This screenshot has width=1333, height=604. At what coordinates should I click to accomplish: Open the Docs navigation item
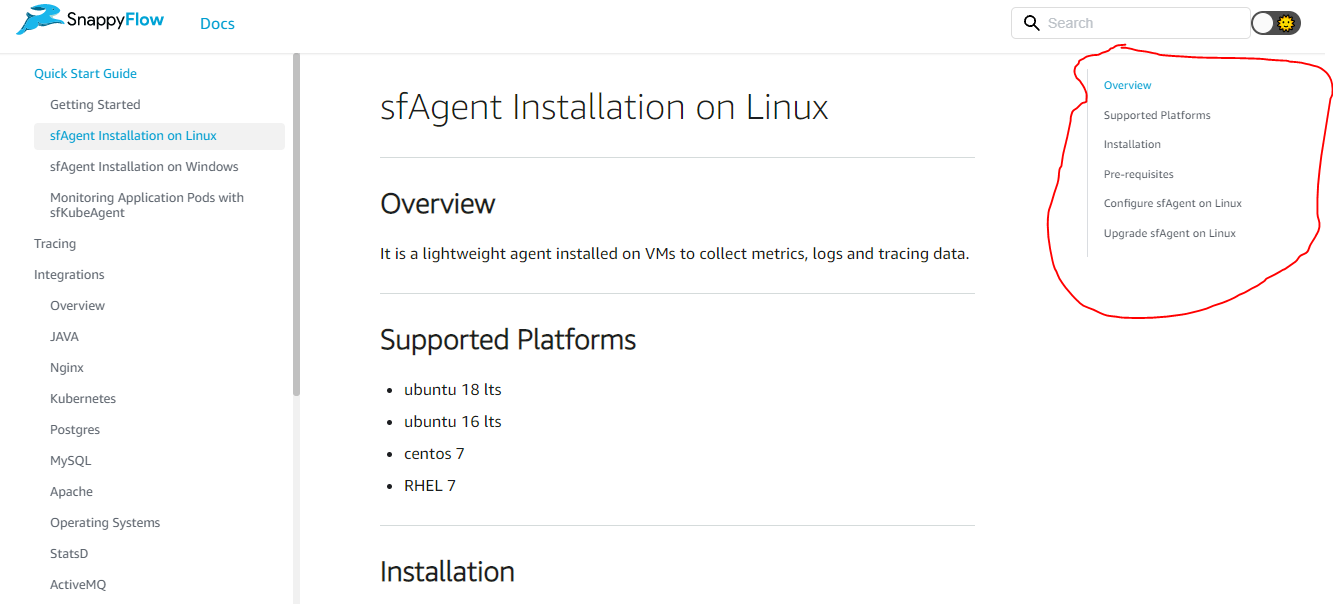(217, 24)
